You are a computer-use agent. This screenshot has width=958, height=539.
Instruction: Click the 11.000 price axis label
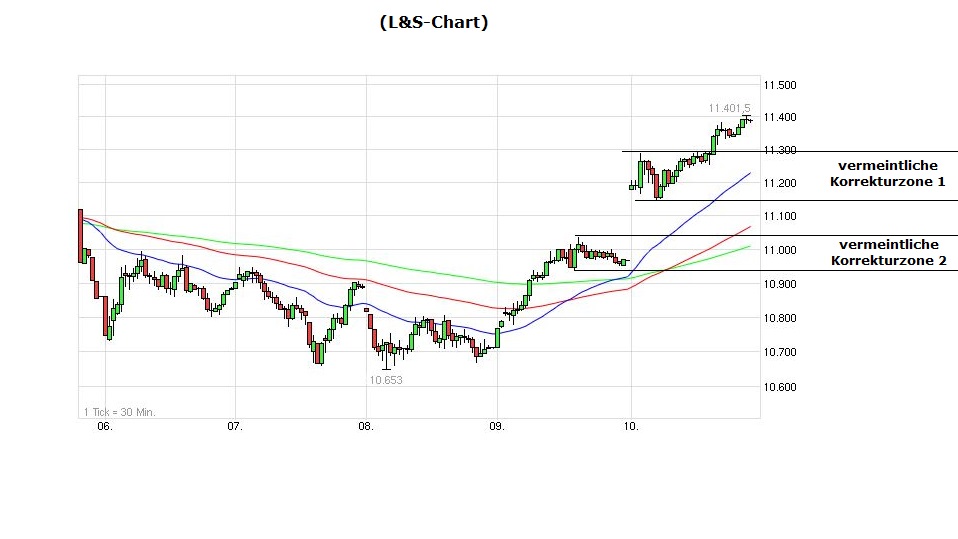pyautogui.click(x=779, y=250)
